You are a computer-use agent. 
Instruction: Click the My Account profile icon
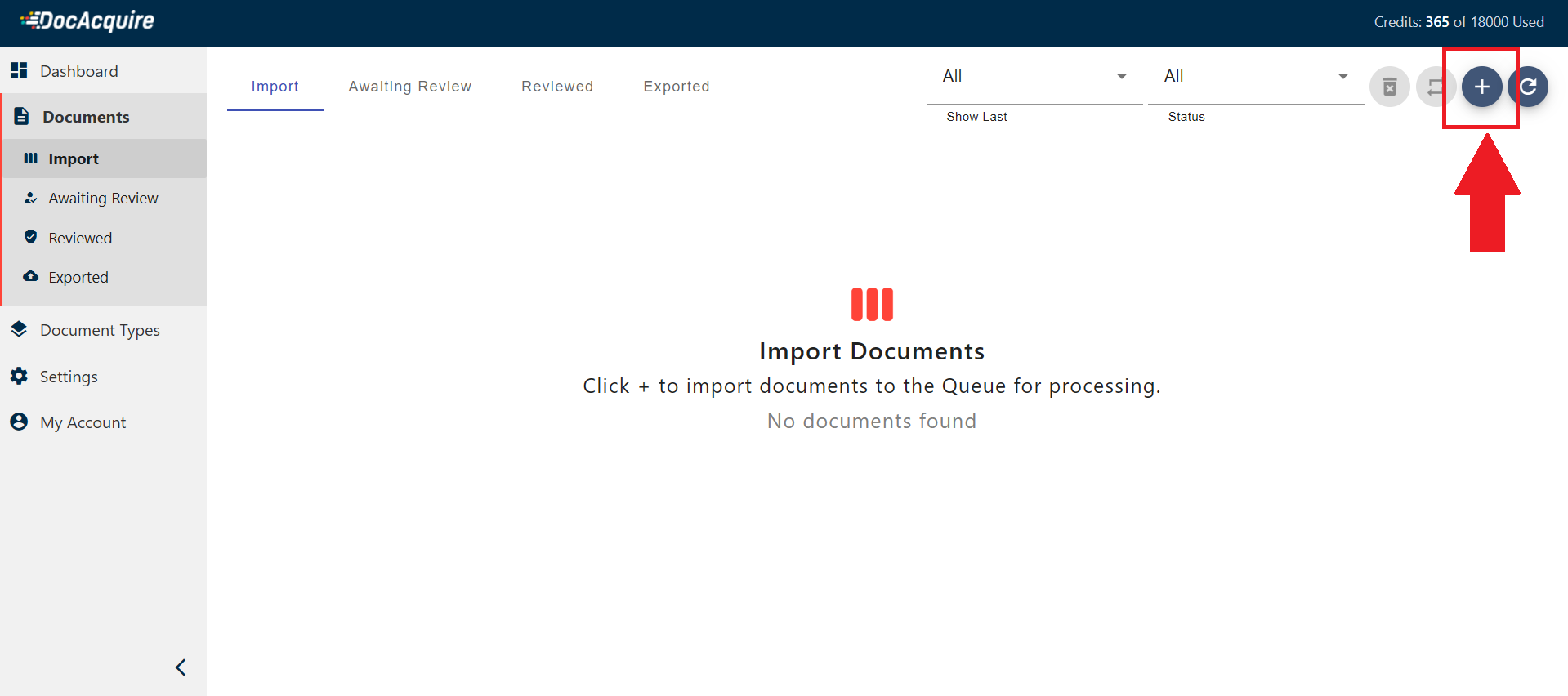coord(19,422)
